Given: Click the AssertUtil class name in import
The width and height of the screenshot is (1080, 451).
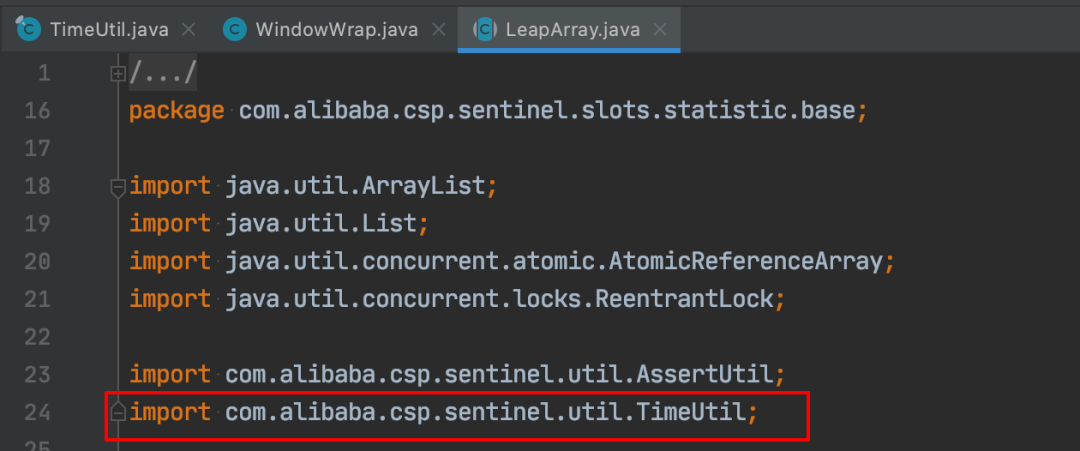Looking at the screenshot, I should tap(705, 375).
